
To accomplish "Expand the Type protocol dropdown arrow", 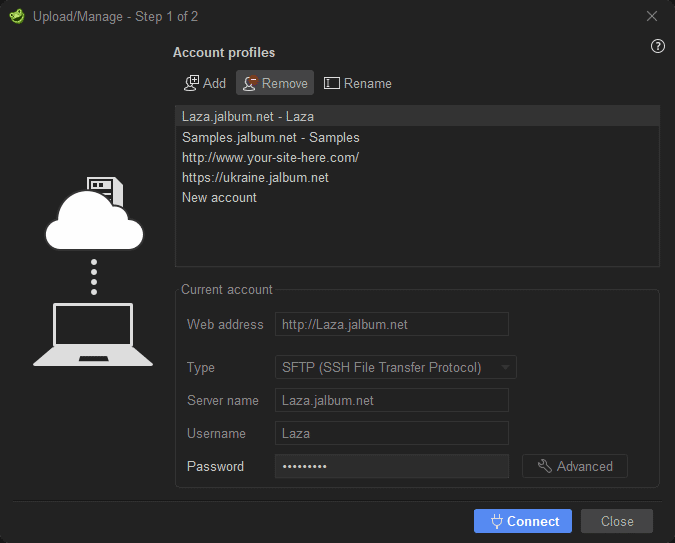I will coord(505,367).
